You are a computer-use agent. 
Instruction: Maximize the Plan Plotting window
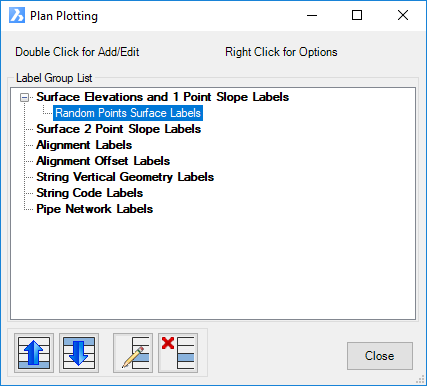pyautogui.click(x=357, y=15)
